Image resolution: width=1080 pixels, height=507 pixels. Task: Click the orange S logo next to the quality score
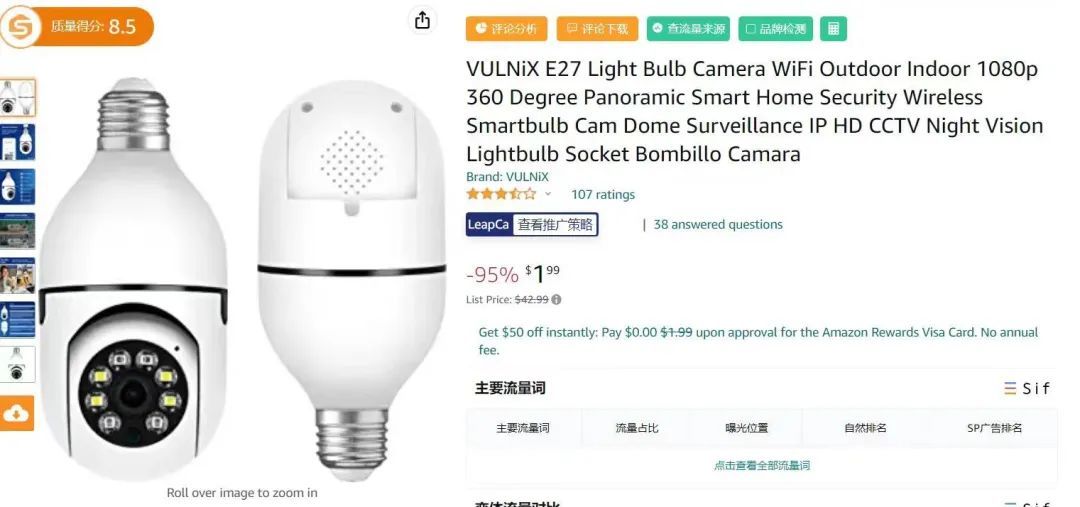[18, 26]
